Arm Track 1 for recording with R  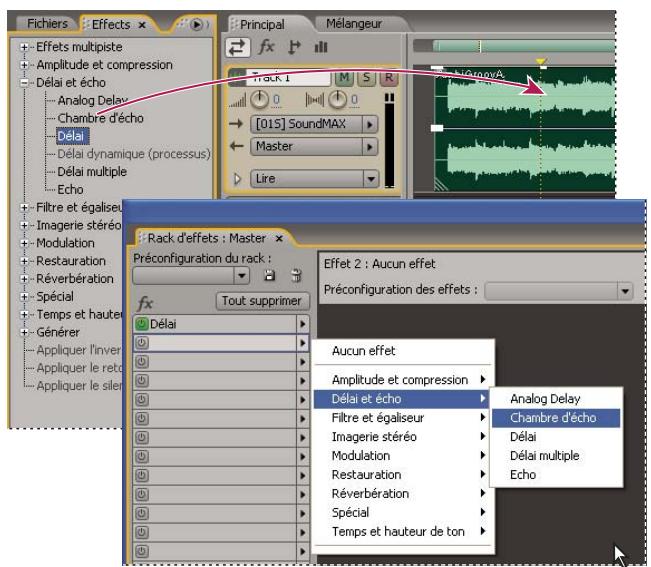click(389, 77)
